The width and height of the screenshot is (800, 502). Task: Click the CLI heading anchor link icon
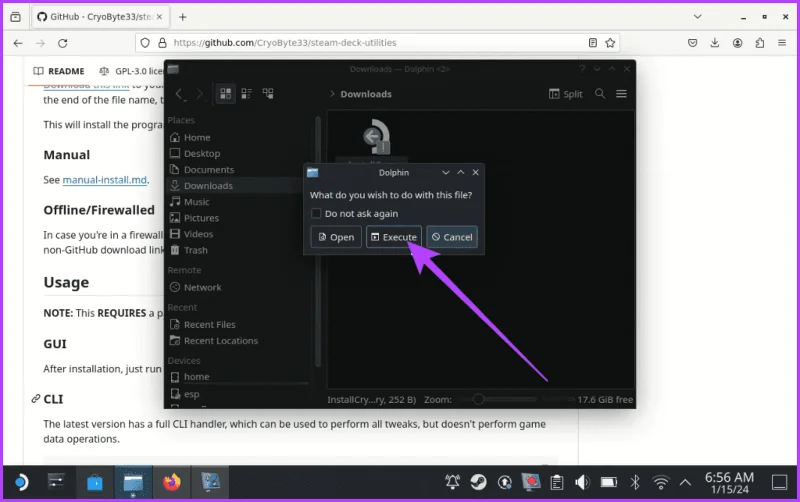(36, 399)
